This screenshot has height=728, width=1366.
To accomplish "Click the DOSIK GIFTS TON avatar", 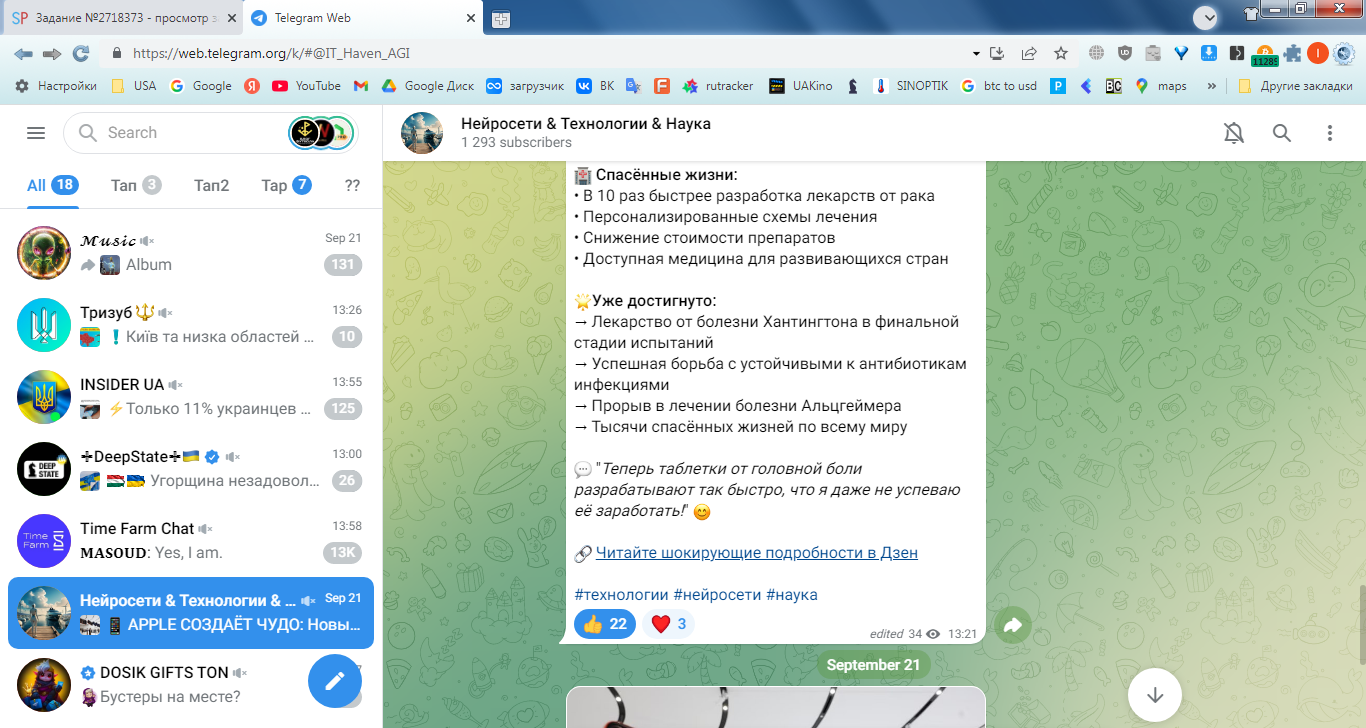I will point(44,685).
